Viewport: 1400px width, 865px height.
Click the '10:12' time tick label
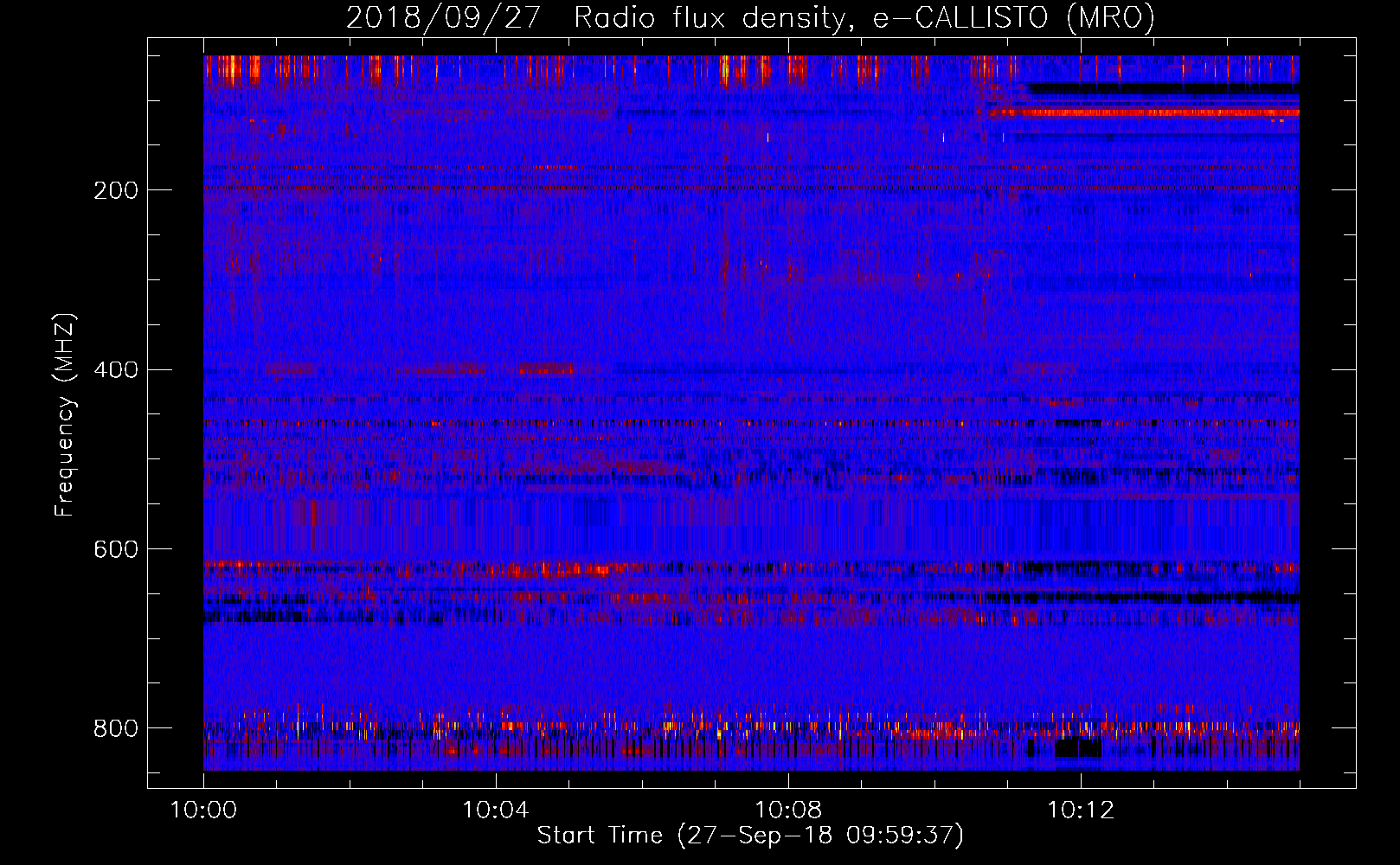1081,811
